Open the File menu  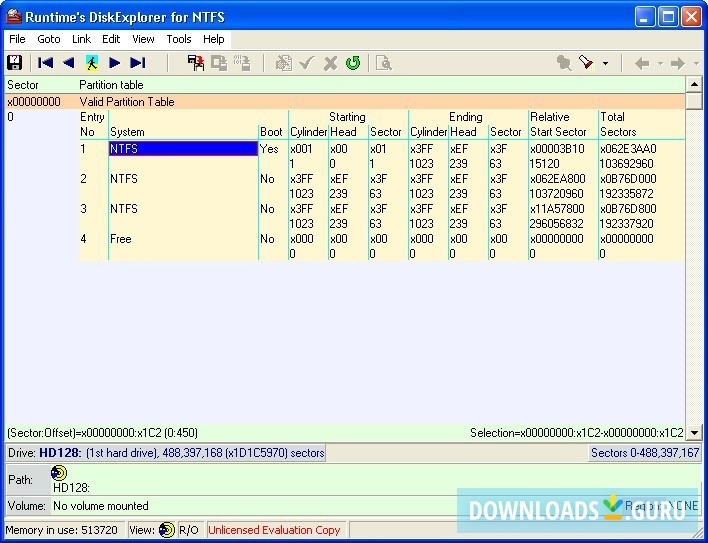(17, 39)
